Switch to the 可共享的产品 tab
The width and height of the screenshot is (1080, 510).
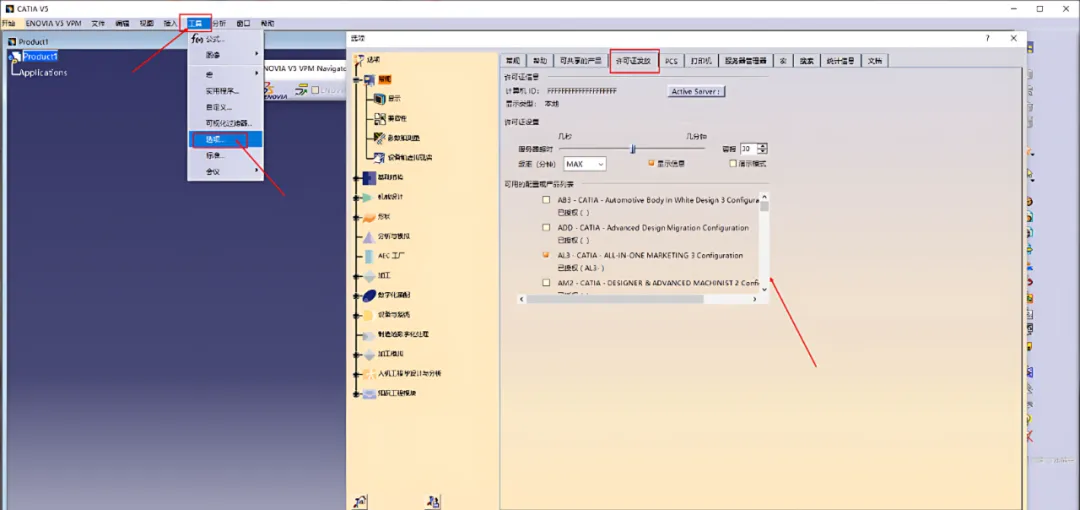[x=580, y=61]
